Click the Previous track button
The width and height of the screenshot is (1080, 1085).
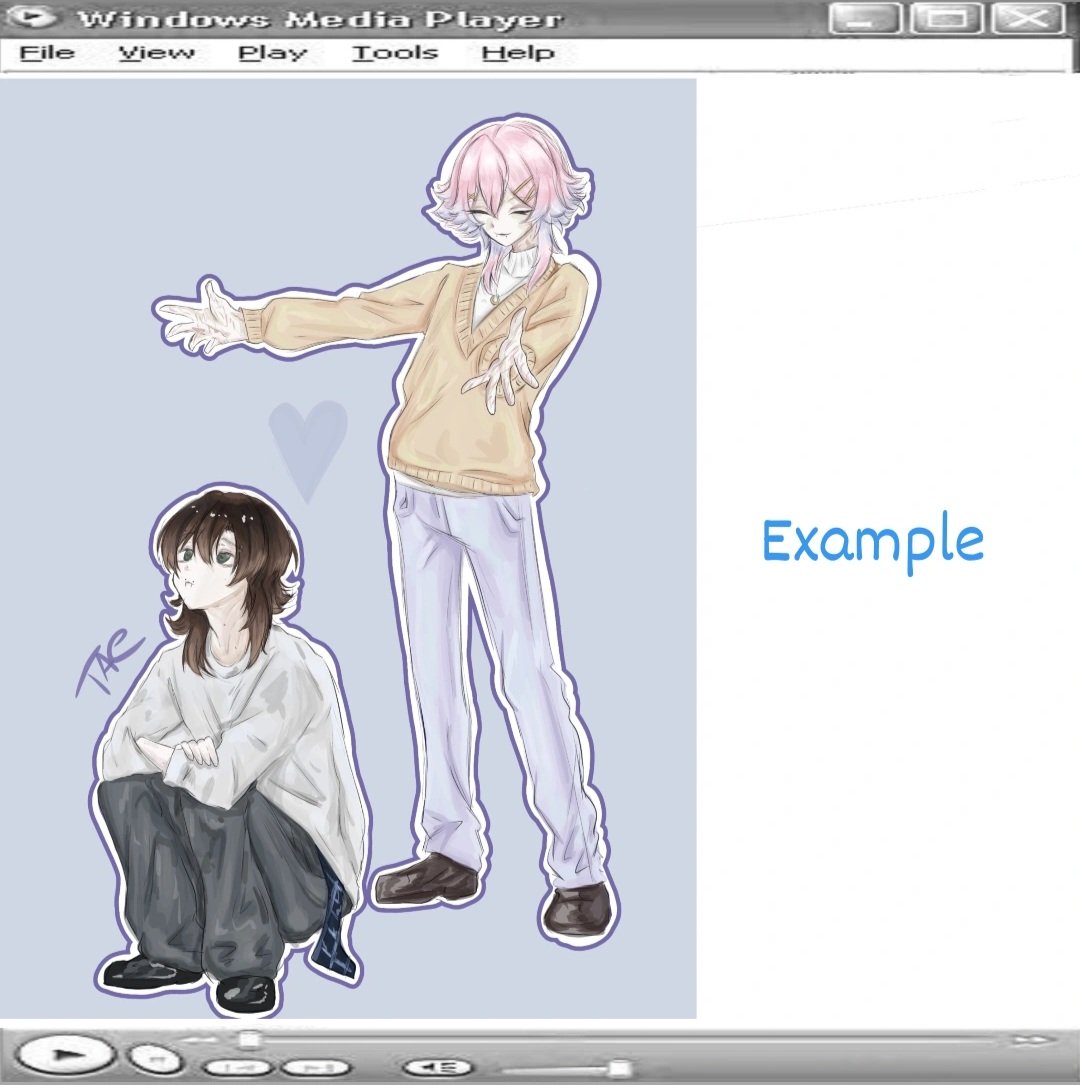point(240,1068)
